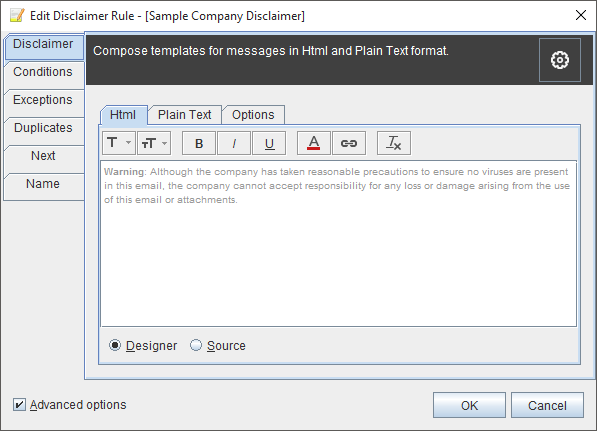597x431 pixels.
Task: Open settings via the gear icon
Action: pyautogui.click(x=560, y=60)
